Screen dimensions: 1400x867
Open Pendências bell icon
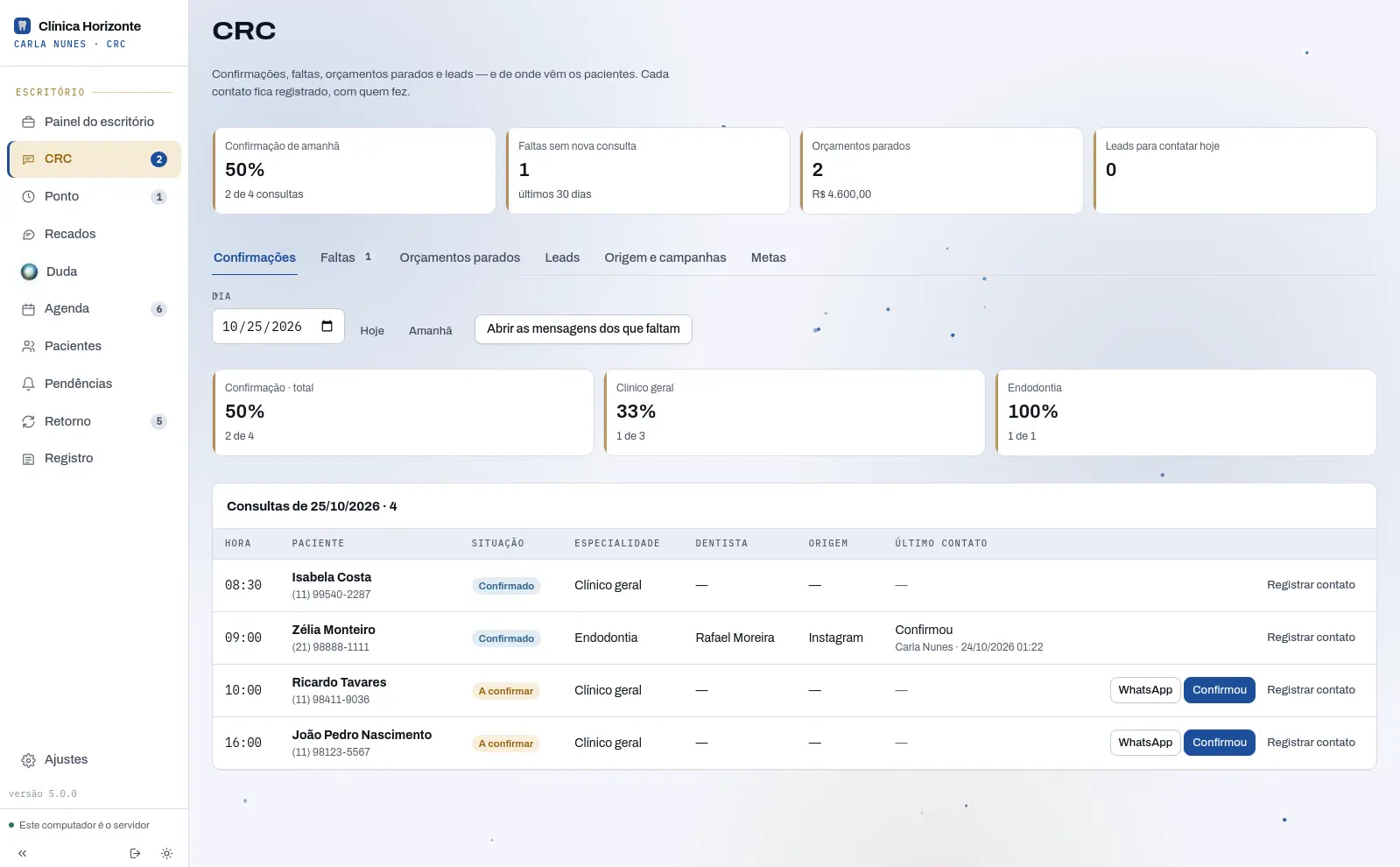[x=28, y=384]
